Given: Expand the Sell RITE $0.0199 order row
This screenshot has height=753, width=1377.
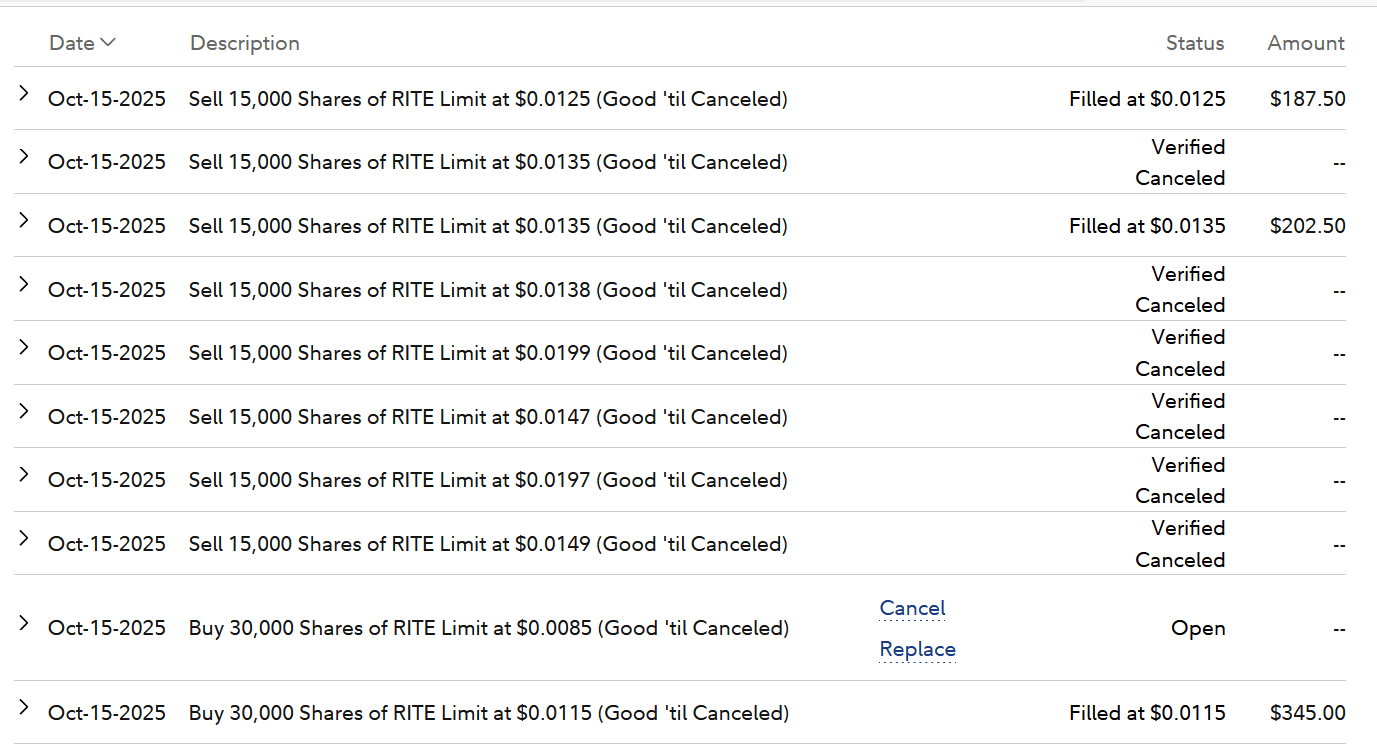Looking at the screenshot, I should (24, 348).
